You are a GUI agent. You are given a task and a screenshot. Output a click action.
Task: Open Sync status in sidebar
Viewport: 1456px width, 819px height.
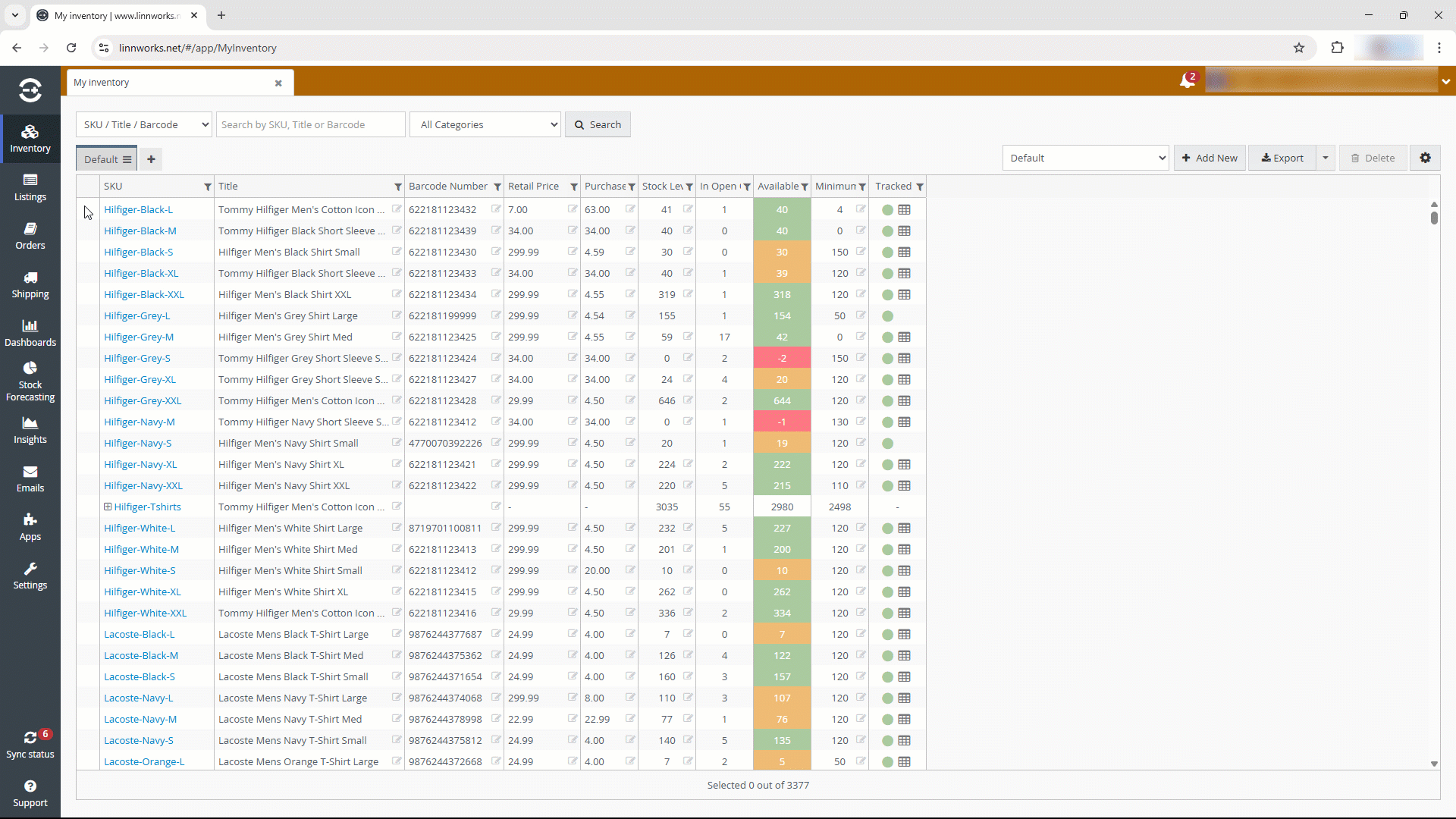click(30, 745)
